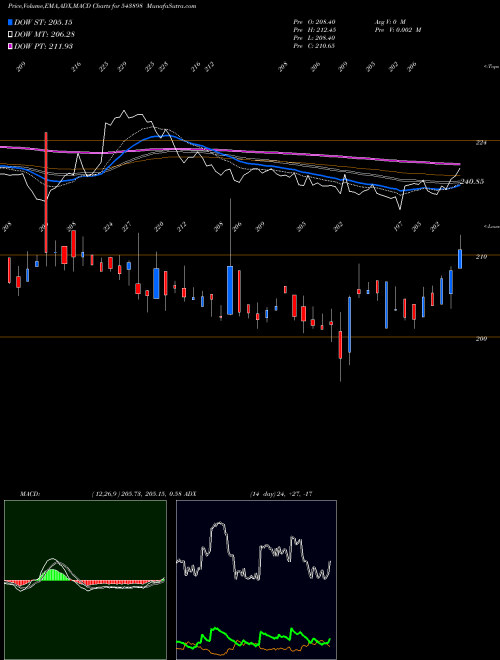
Task: Click the 'Pre H: 212.45' value
Action: 314,30
